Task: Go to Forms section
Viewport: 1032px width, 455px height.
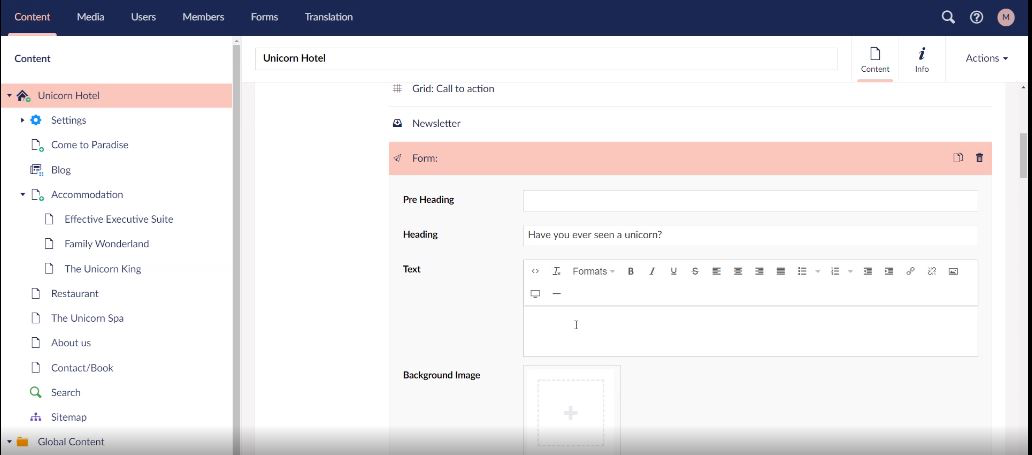Action: [264, 17]
